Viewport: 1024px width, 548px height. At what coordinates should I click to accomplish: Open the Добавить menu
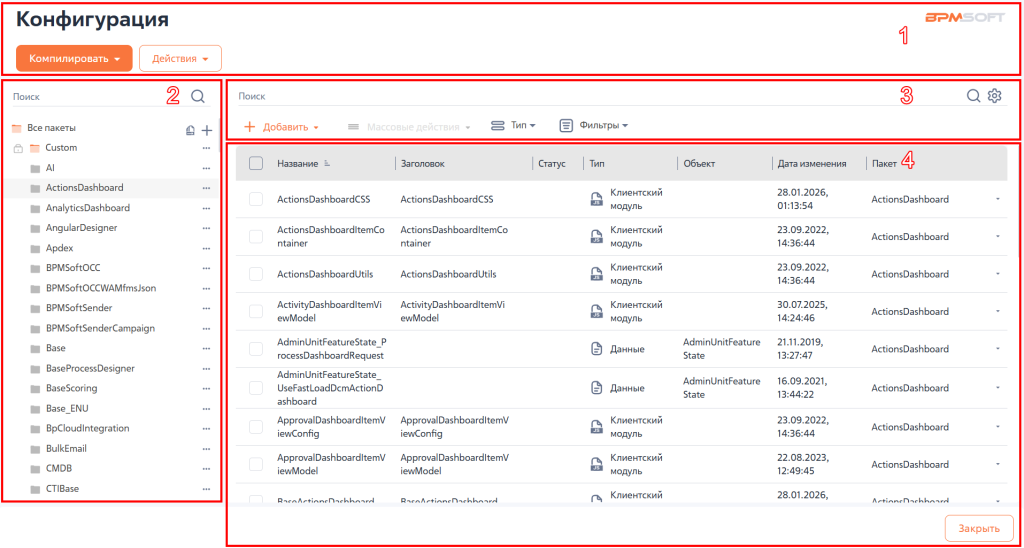281,127
